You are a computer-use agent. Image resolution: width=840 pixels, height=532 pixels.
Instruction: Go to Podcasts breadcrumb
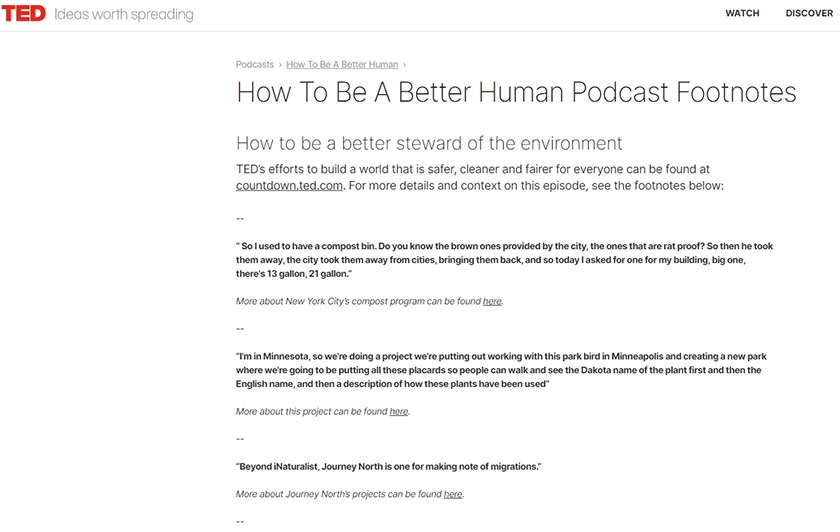click(254, 64)
